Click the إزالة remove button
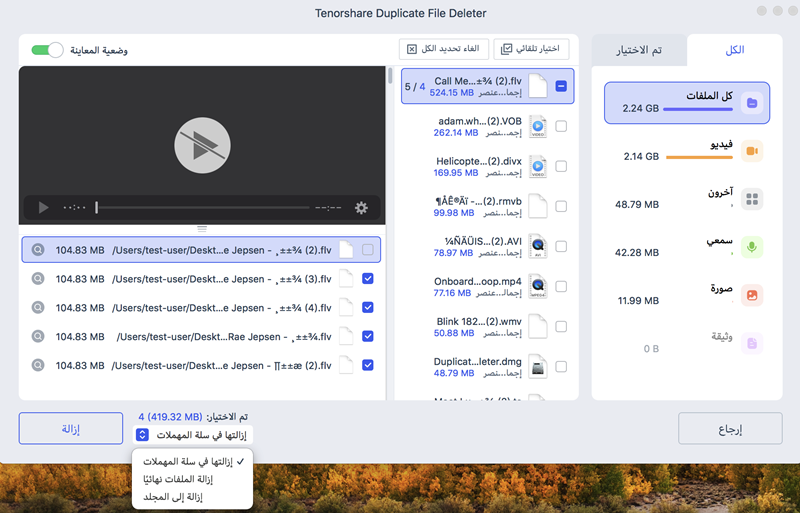The width and height of the screenshot is (800, 513). (71, 428)
